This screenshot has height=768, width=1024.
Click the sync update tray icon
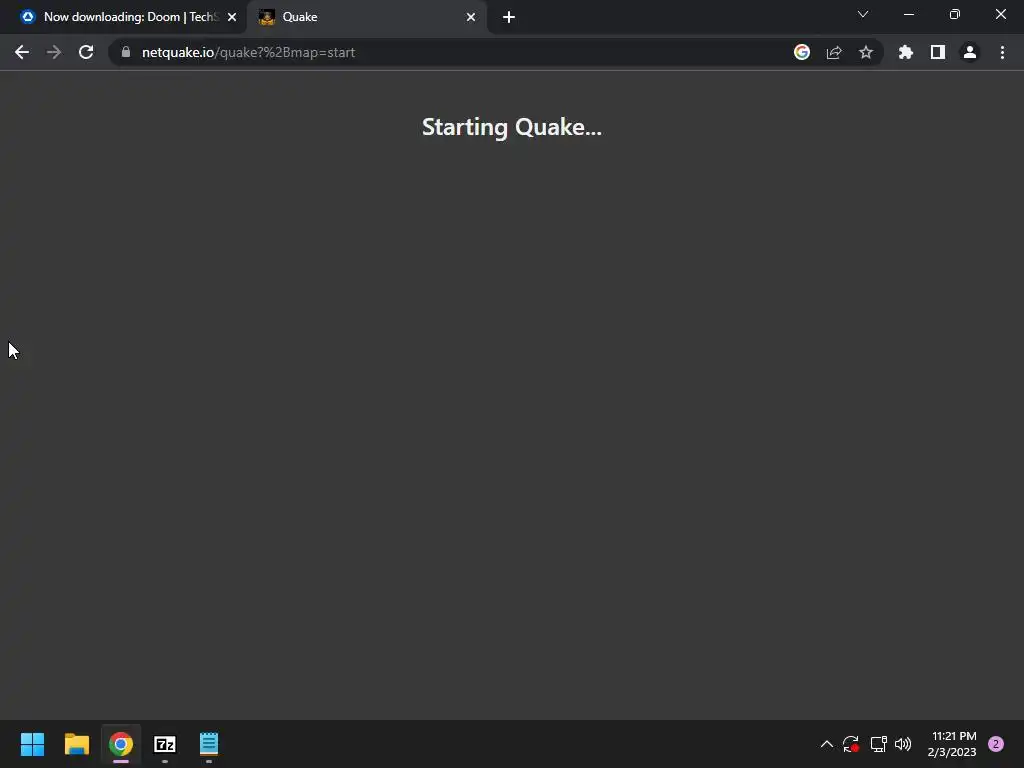[x=851, y=744]
